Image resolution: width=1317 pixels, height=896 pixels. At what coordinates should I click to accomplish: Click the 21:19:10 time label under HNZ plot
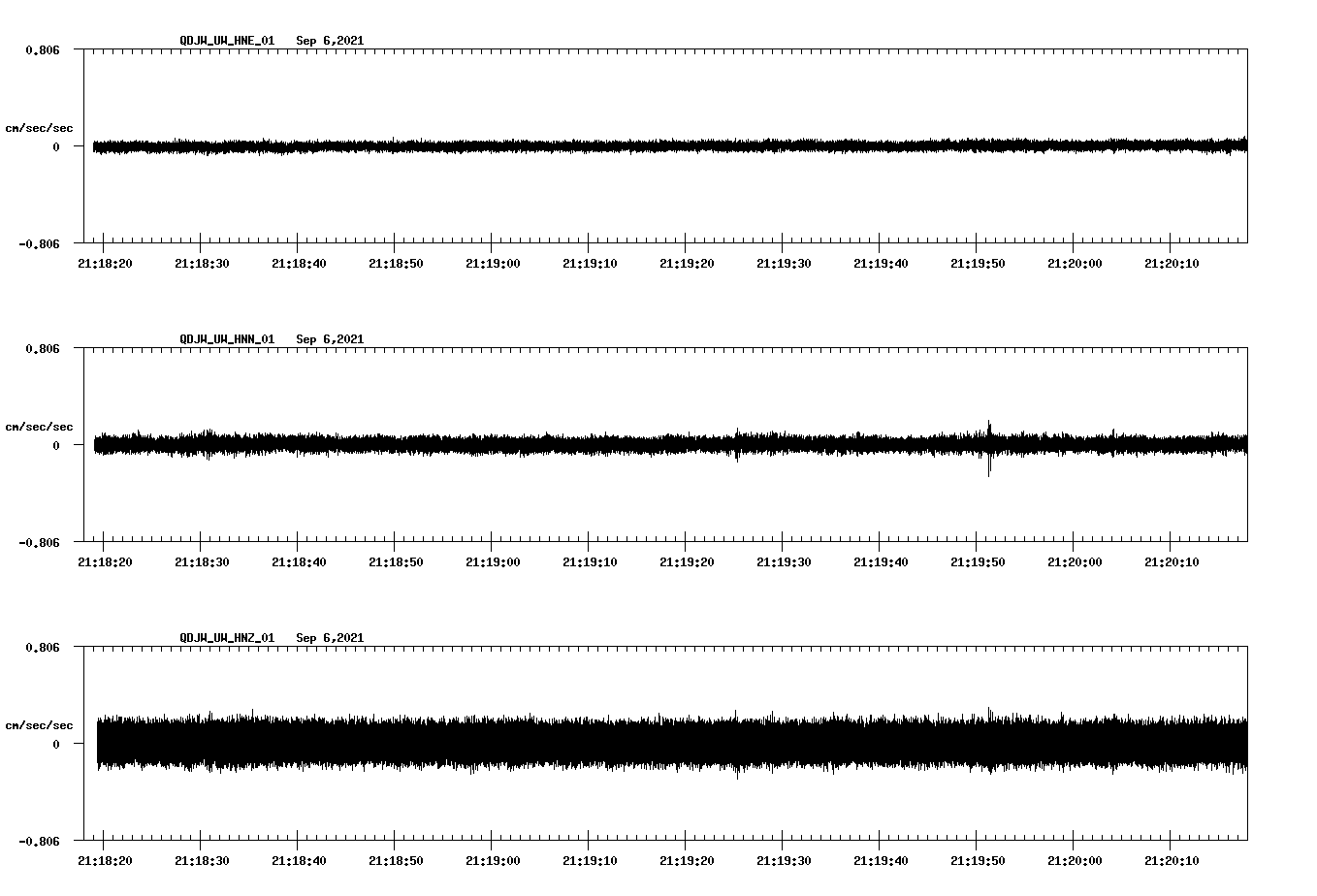(x=590, y=861)
